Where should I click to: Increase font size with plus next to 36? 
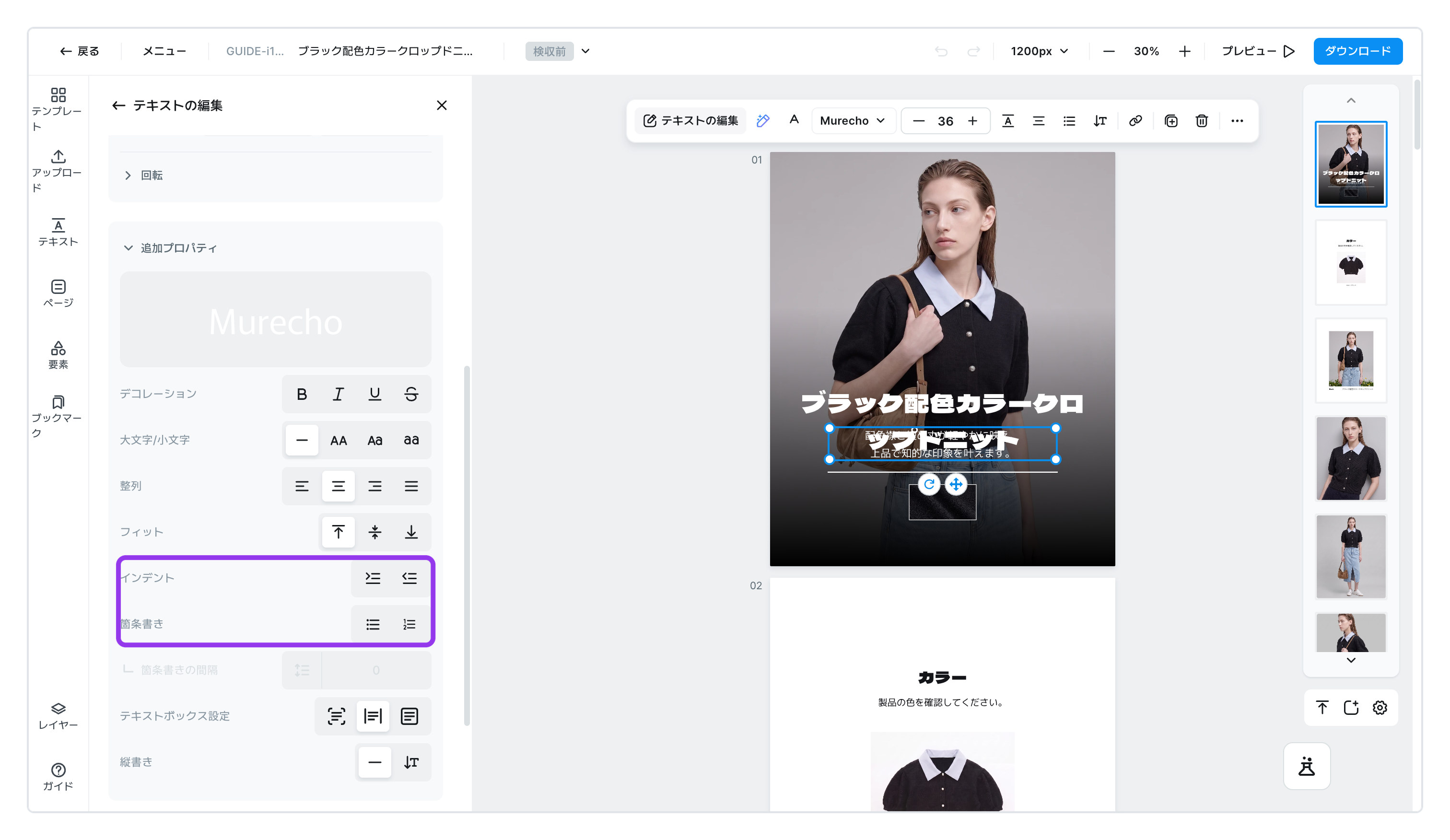[x=972, y=121]
